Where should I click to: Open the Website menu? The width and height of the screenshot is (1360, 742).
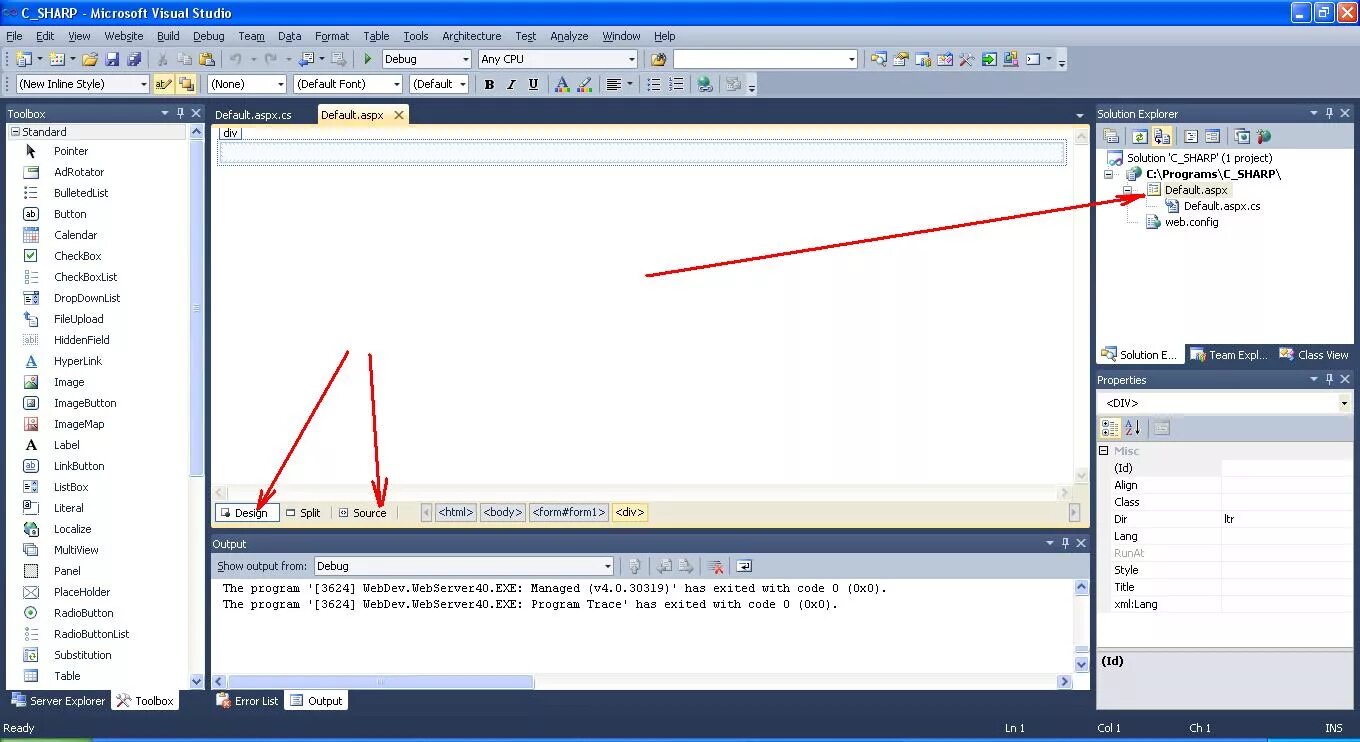click(x=124, y=36)
